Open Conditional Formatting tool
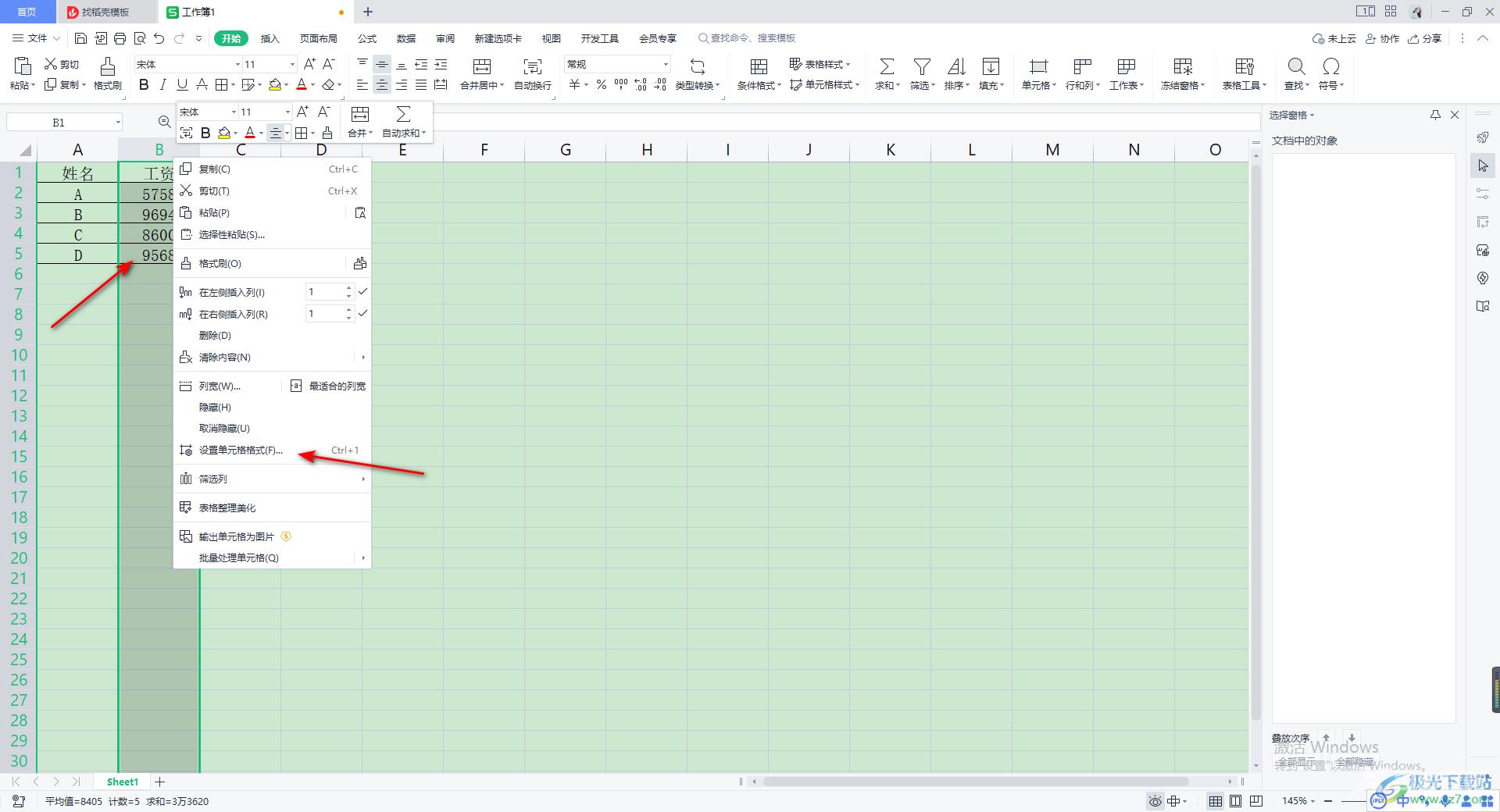The height and width of the screenshot is (812, 1500). pyautogui.click(x=759, y=66)
